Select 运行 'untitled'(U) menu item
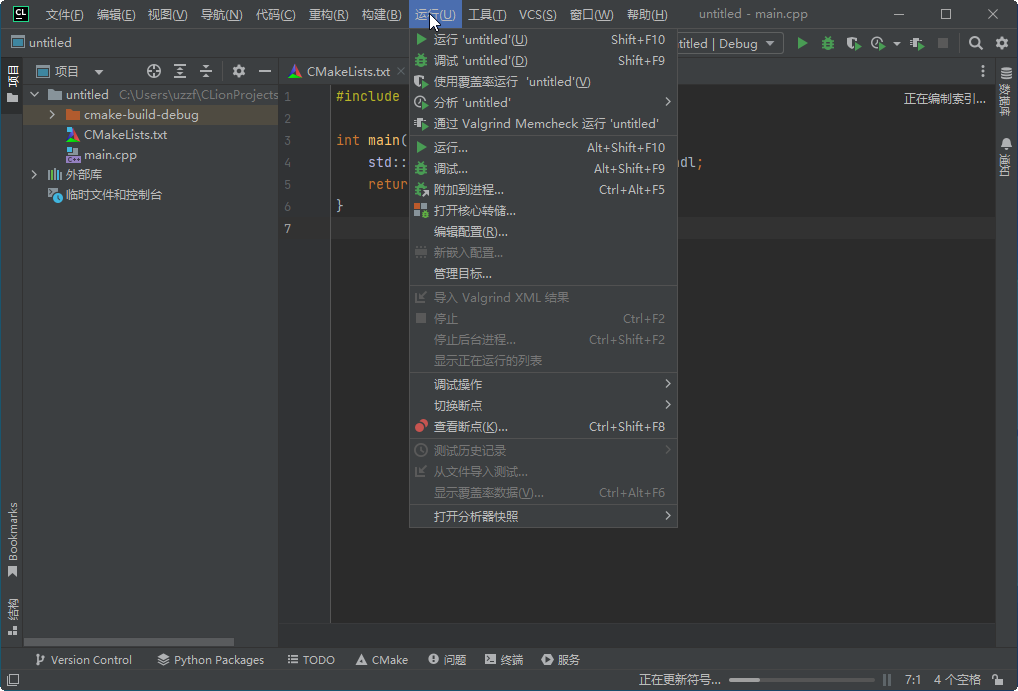The height and width of the screenshot is (691, 1018). (x=543, y=40)
